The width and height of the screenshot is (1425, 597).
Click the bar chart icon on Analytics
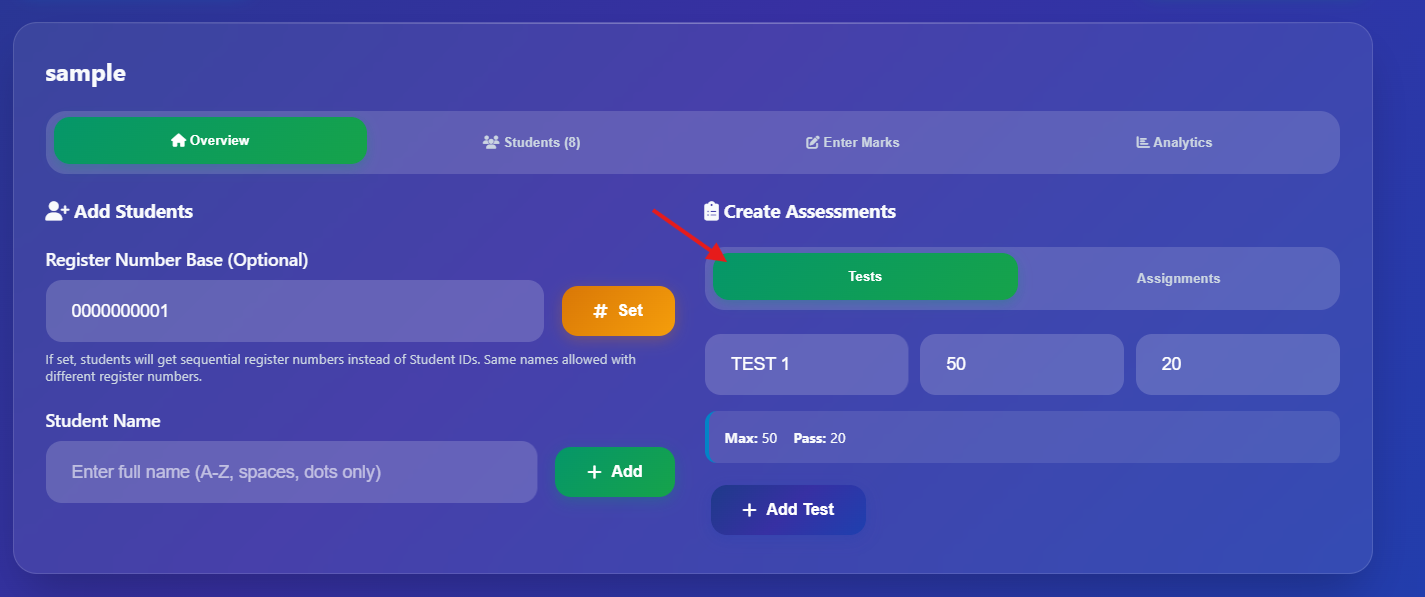[x=1141, y=142]
